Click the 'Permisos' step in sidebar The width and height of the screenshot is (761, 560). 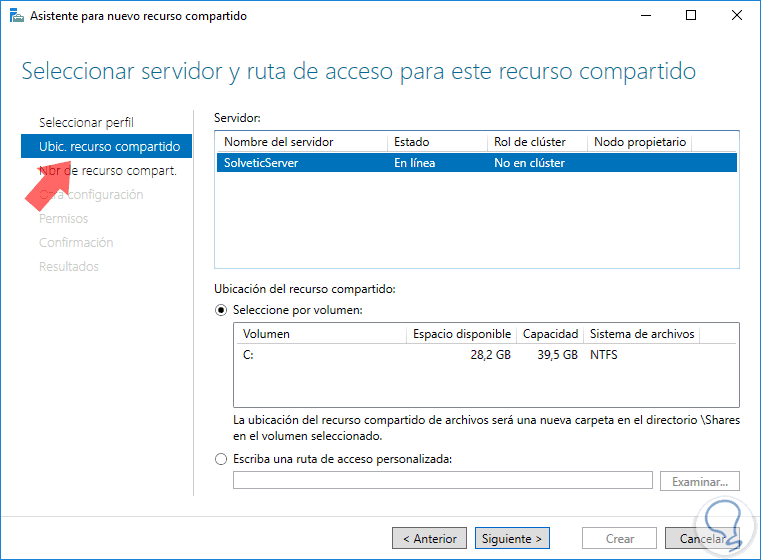[64, 218]
